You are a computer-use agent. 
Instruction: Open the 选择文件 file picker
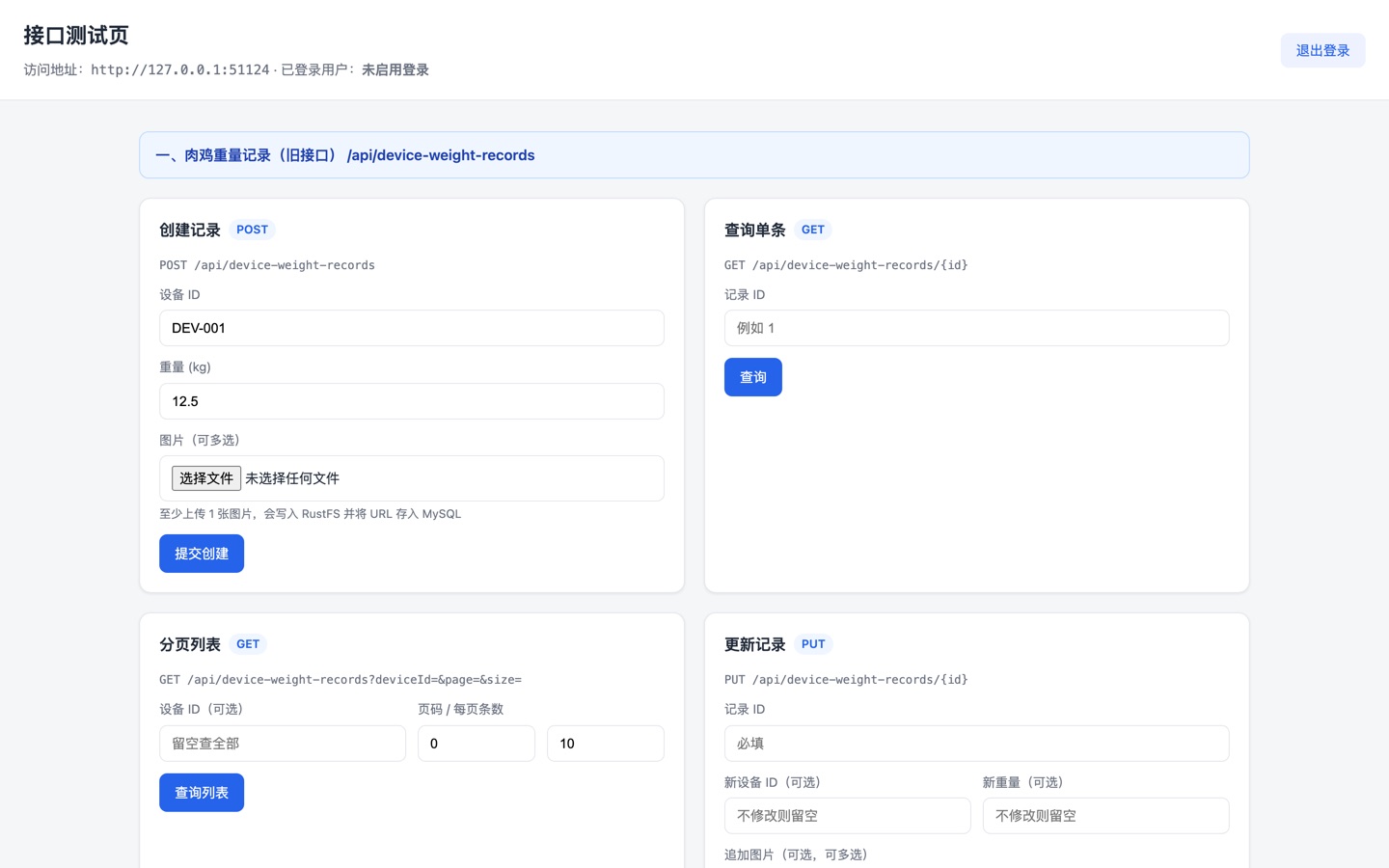pos(206,478)
